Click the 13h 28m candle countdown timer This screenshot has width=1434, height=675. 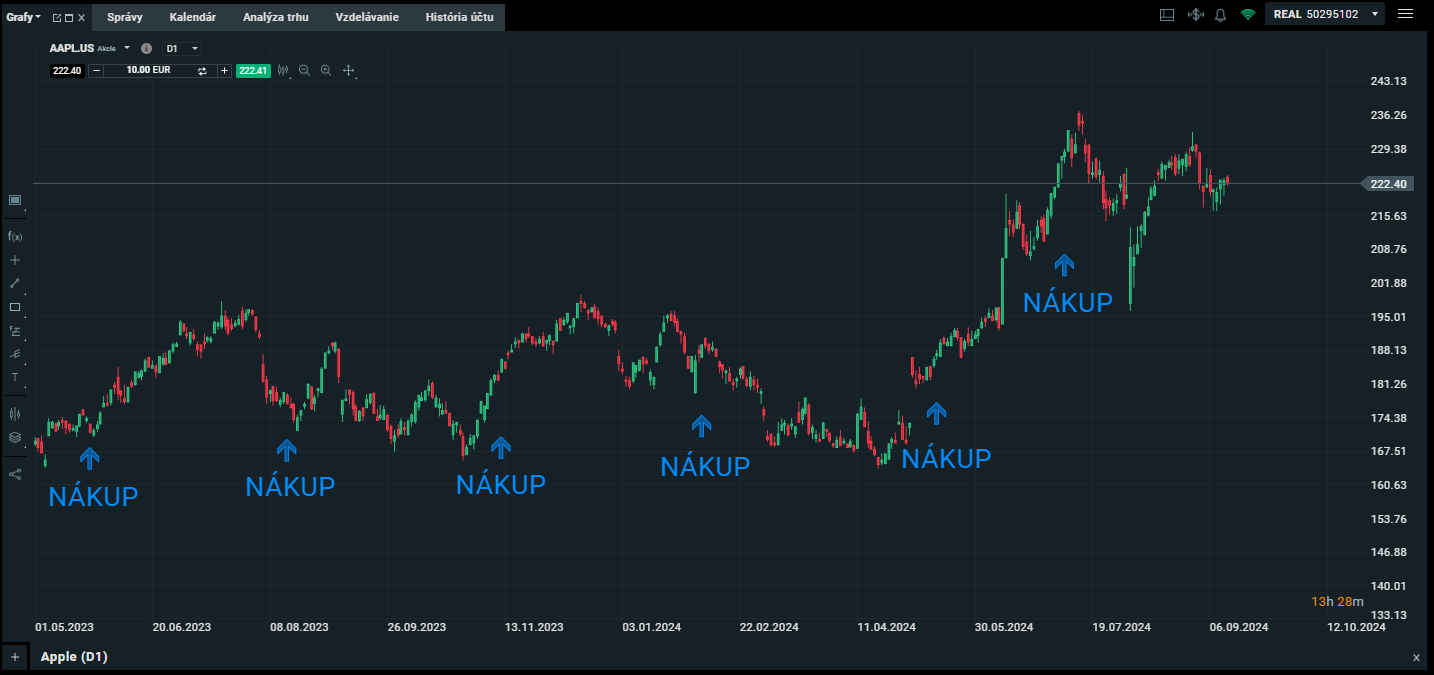1337,601
